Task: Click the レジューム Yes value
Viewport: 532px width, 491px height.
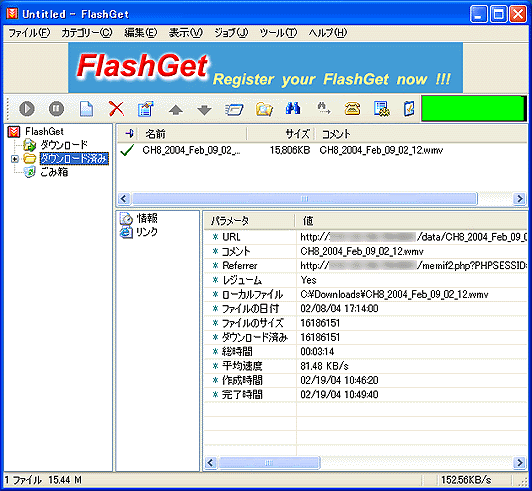Action: coord(308,280)
